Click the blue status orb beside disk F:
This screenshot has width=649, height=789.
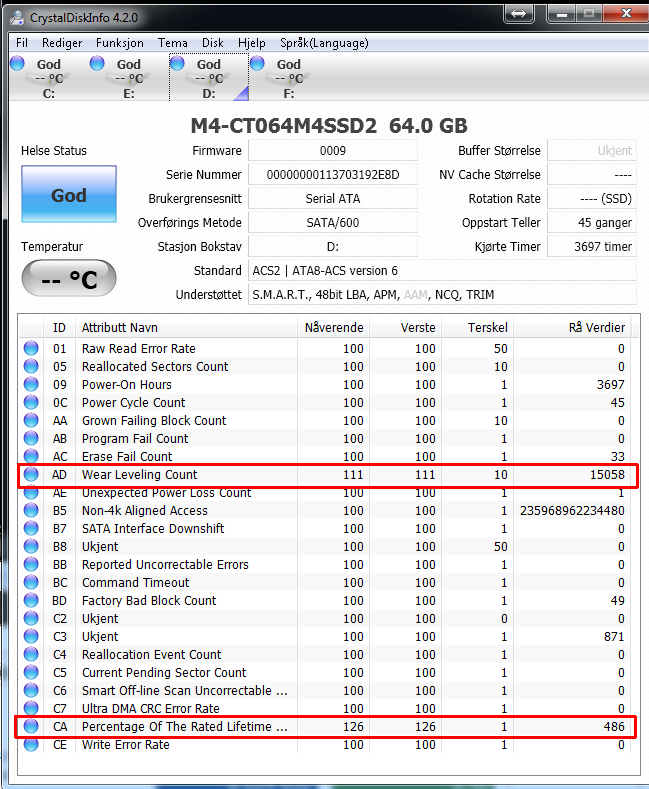click(x=258, y=63)
